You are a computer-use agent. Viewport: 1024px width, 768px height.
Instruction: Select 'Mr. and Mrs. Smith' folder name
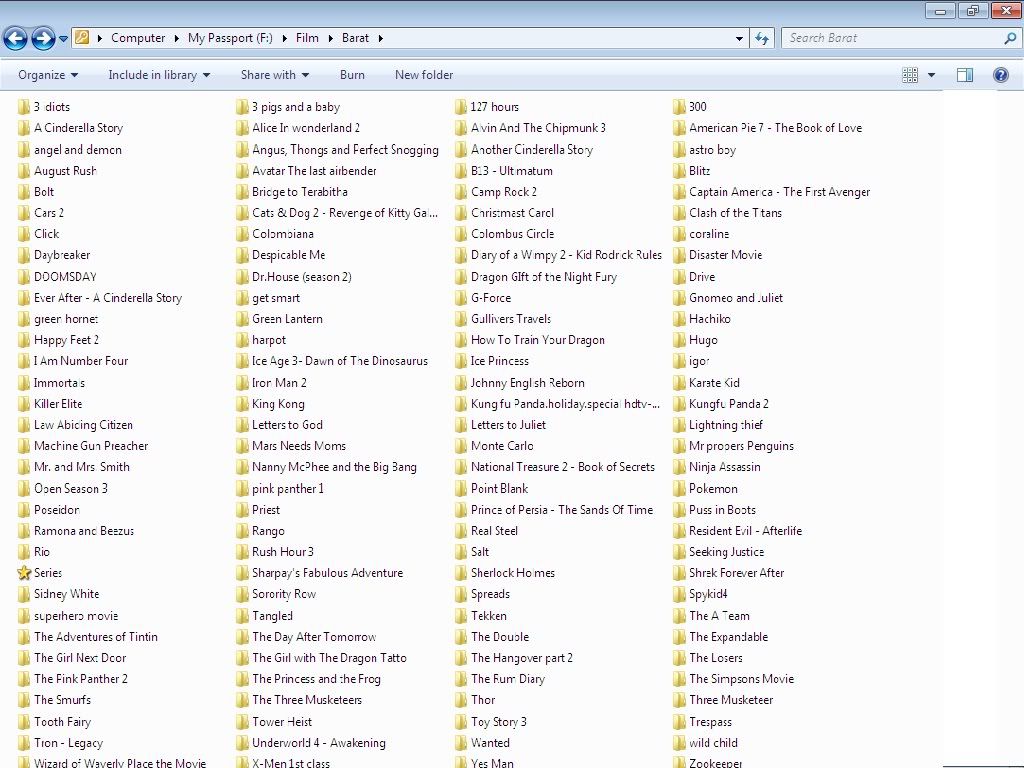(x=82, y=467)
